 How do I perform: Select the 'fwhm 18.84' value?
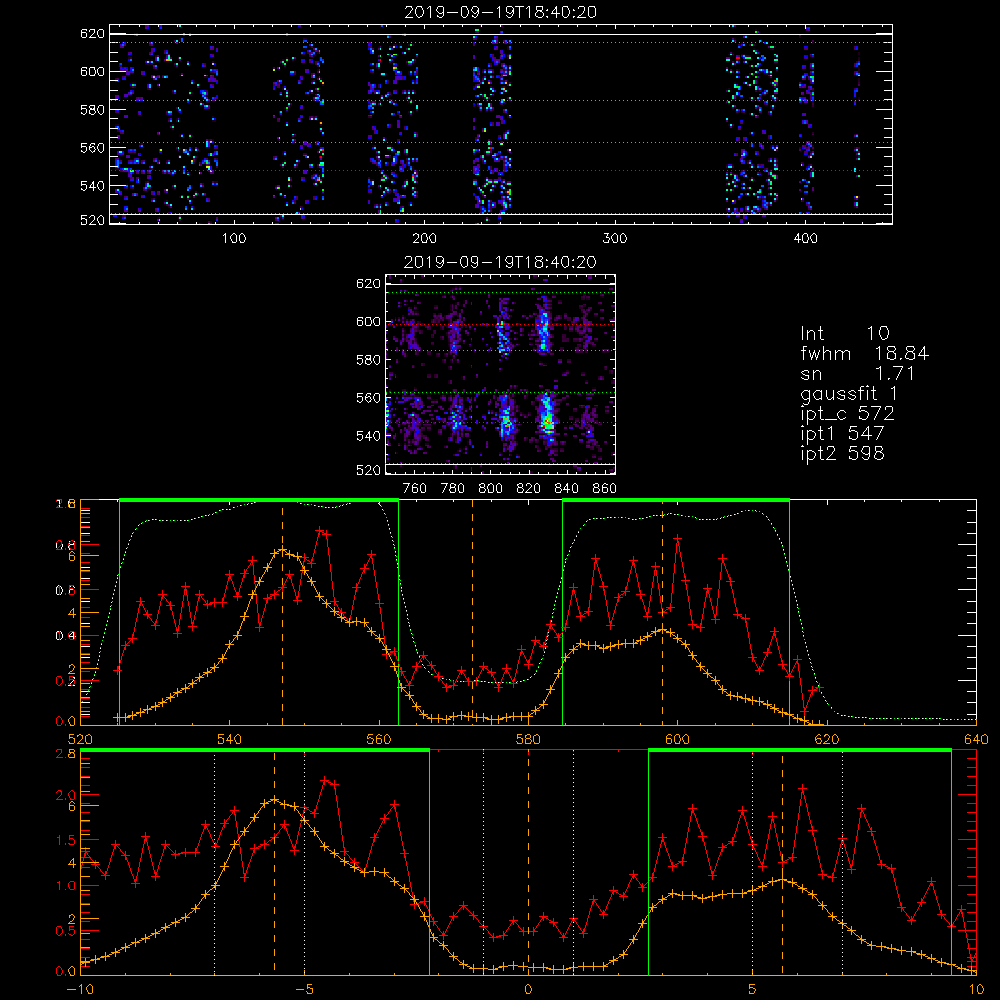[864, 353]
